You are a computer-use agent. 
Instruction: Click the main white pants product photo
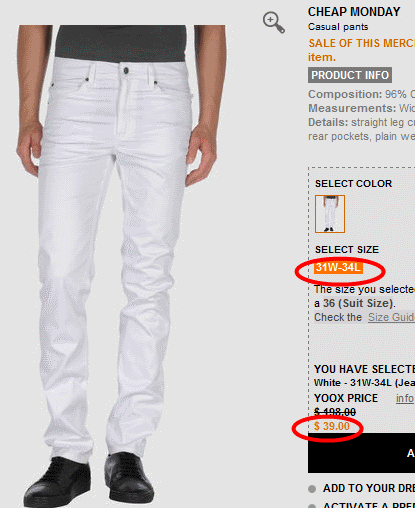coord(121,265)
